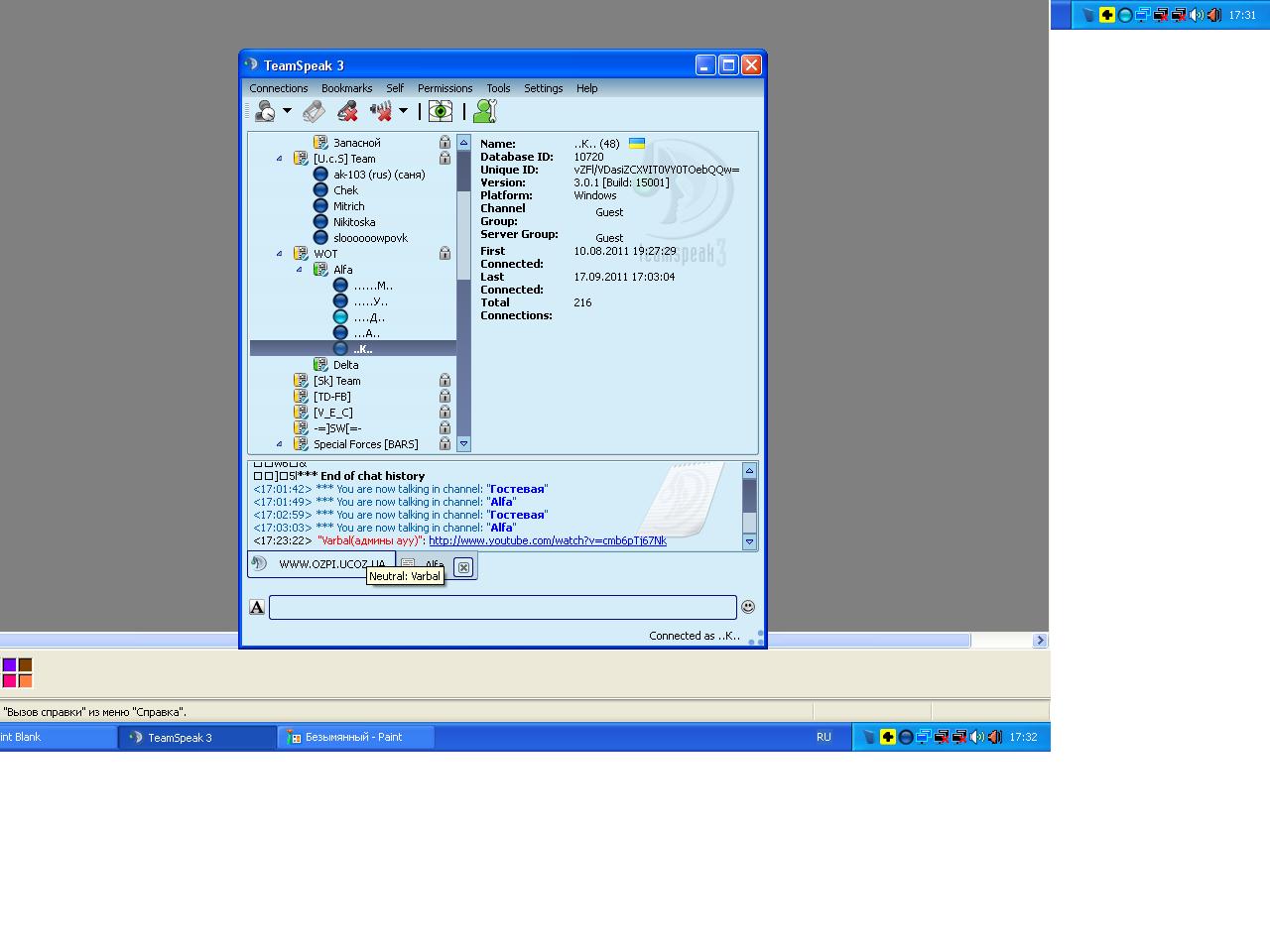Click the Alfa channel icon

click(x=320, y=270)
